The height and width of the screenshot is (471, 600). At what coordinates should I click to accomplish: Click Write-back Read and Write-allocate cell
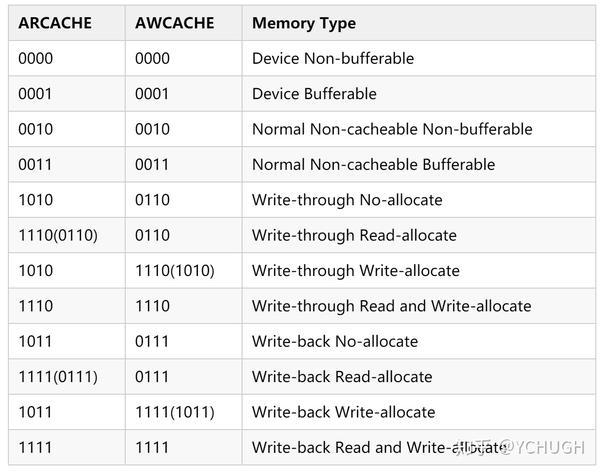[360, 447]
